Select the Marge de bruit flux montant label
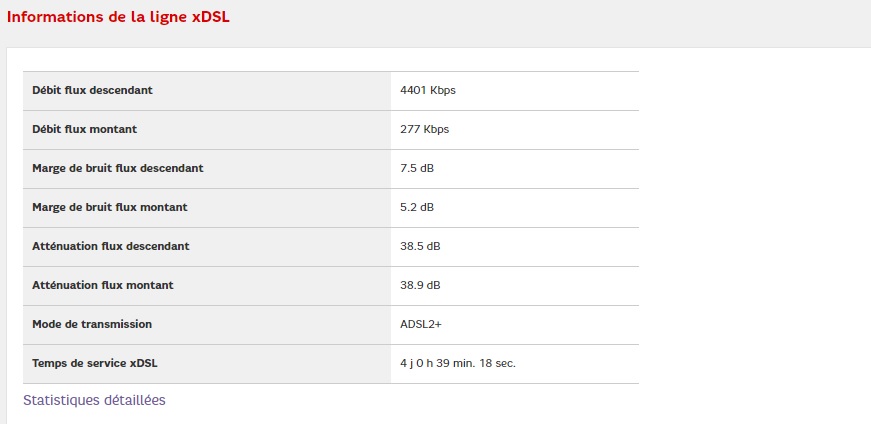Viewport: 871px width, 424px height. click(x=109, y=207)
